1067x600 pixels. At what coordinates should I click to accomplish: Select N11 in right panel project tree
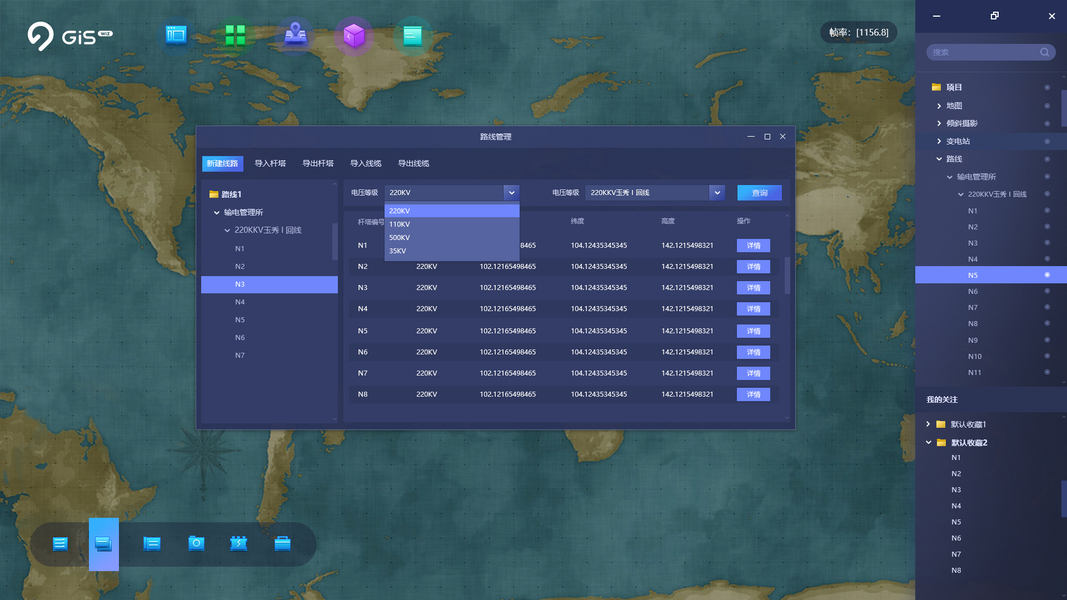(x=974, y=372)
